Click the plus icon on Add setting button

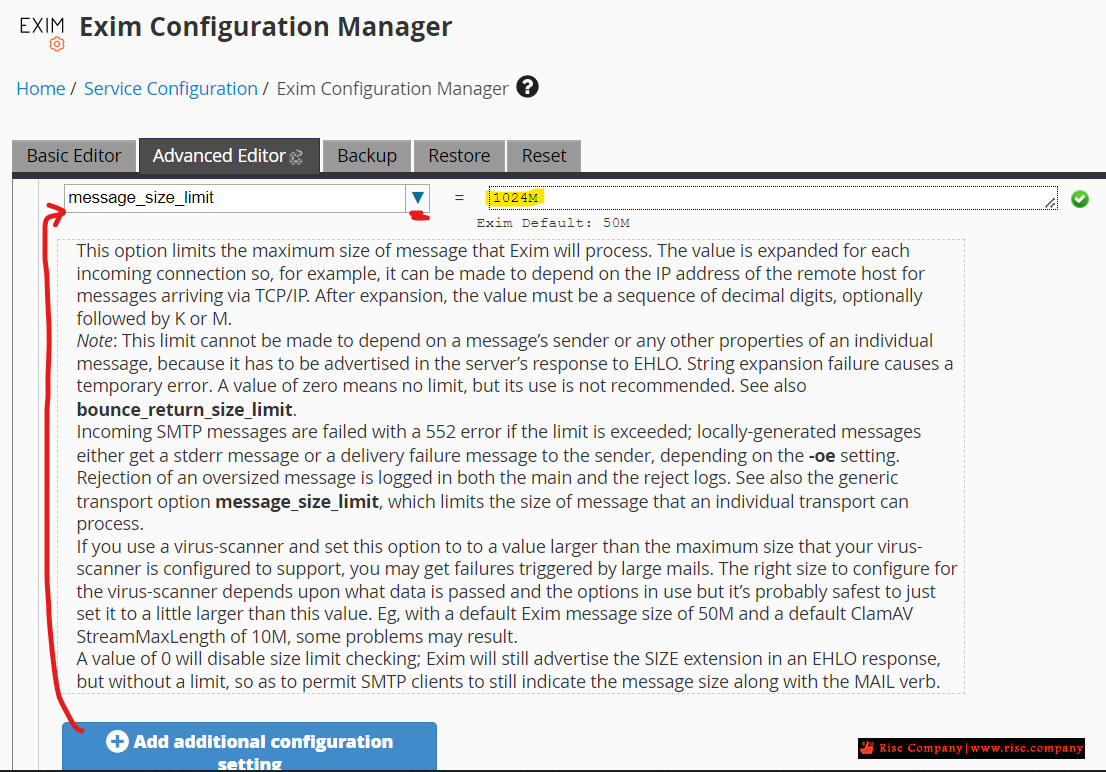[x=117, y=742]
